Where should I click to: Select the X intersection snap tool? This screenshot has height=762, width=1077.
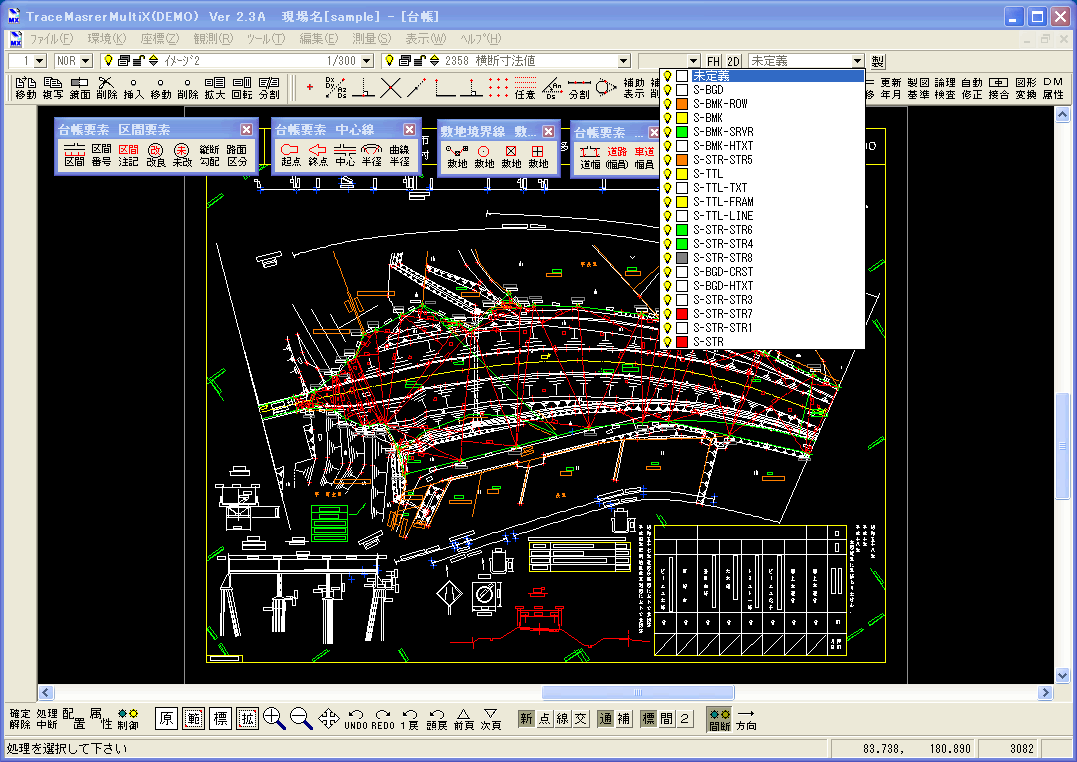pos(390,88)
